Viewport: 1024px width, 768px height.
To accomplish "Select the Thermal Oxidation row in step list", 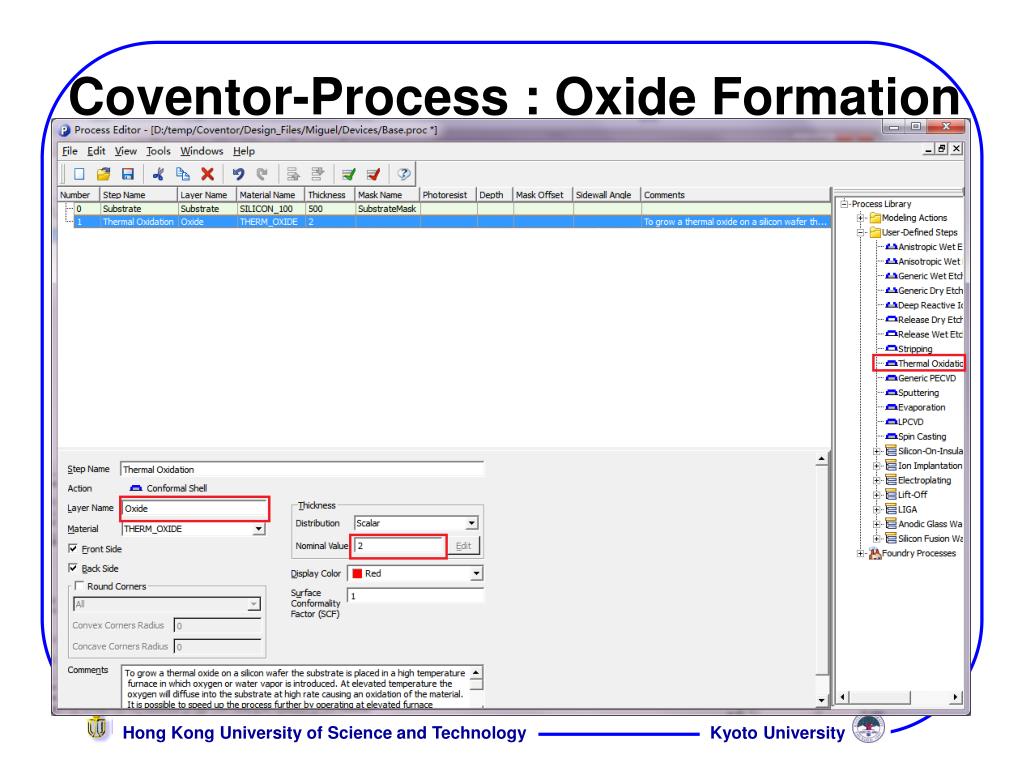I will (444, 222).
